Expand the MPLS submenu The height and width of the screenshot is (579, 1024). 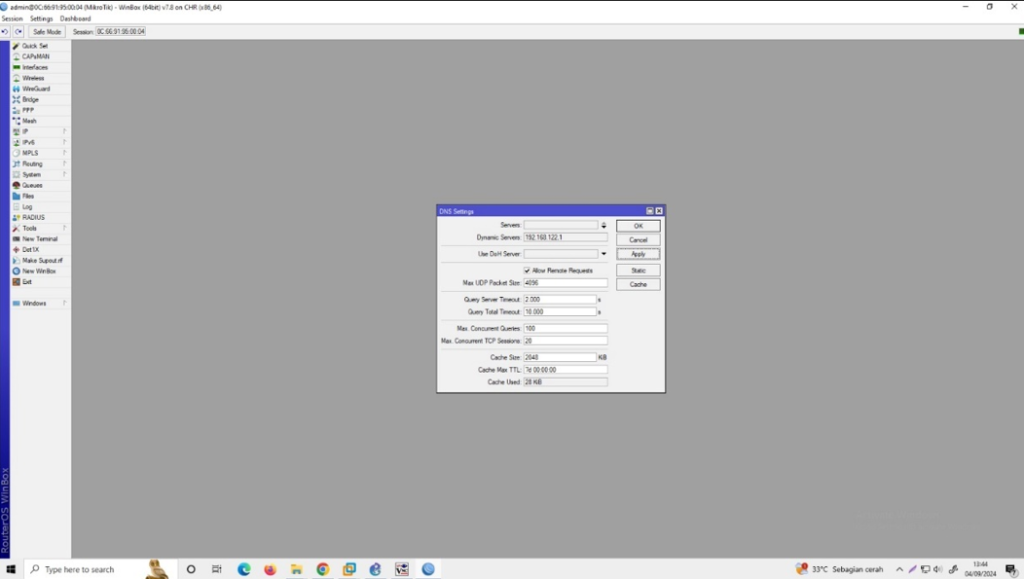(x=40, y=153)
